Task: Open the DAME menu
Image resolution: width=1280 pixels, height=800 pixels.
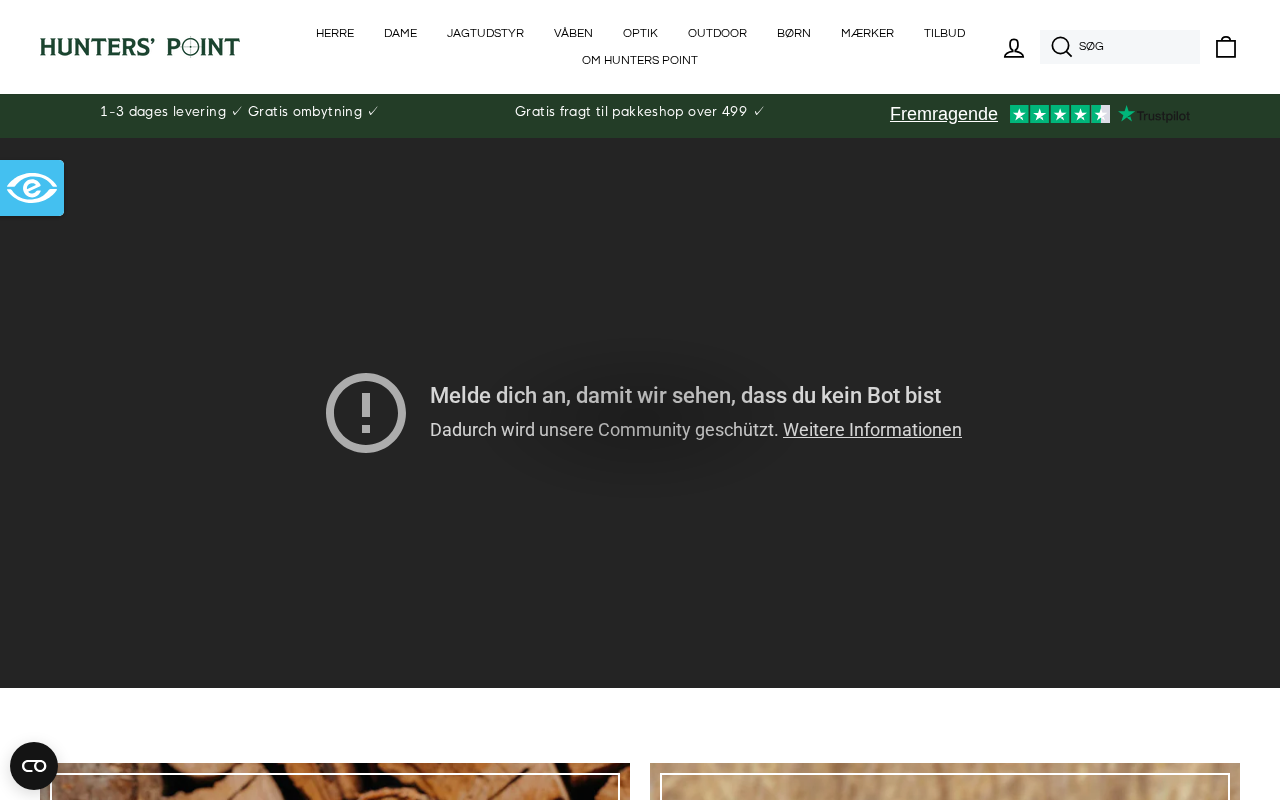Action: coord(400,33)
